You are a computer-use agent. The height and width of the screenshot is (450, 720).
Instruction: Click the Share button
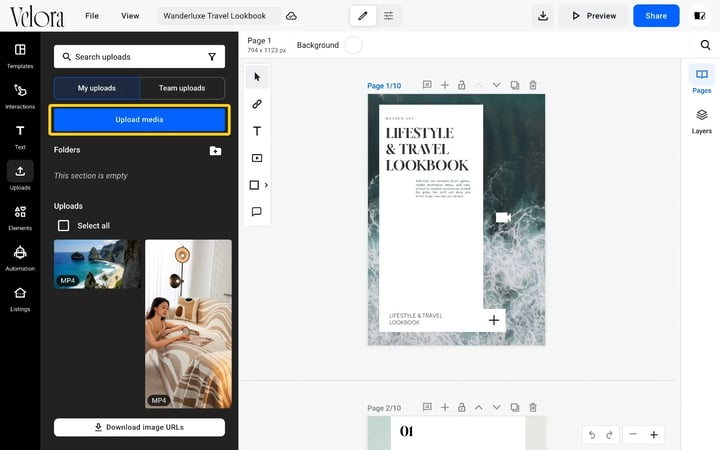(656, 16)
